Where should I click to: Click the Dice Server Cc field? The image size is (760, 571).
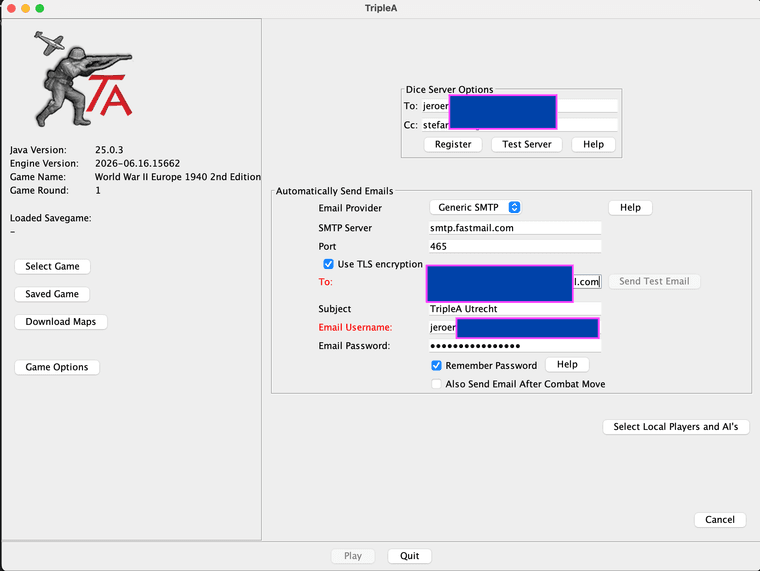[x=520, y=125]
